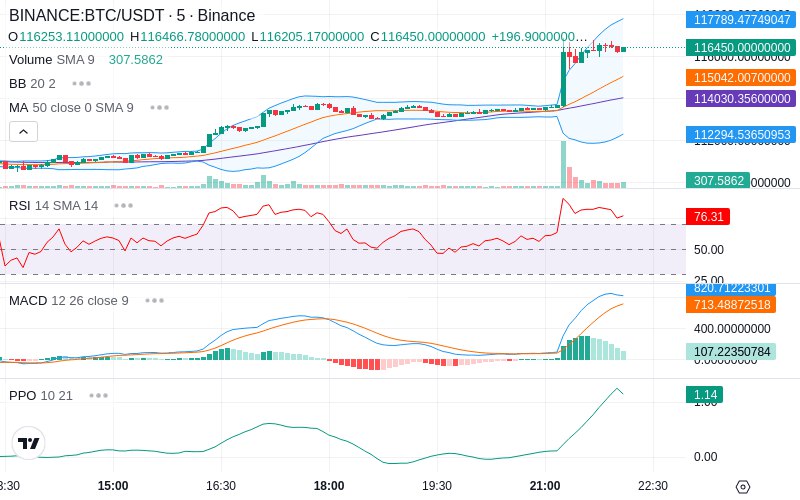Click the 18:00 time axis label

tap(329, 485)
